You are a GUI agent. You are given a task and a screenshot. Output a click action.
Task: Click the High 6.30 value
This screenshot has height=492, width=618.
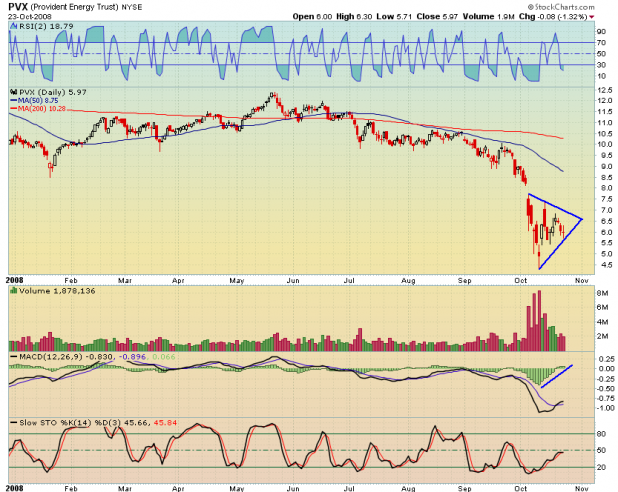click(x=354, y=17)
